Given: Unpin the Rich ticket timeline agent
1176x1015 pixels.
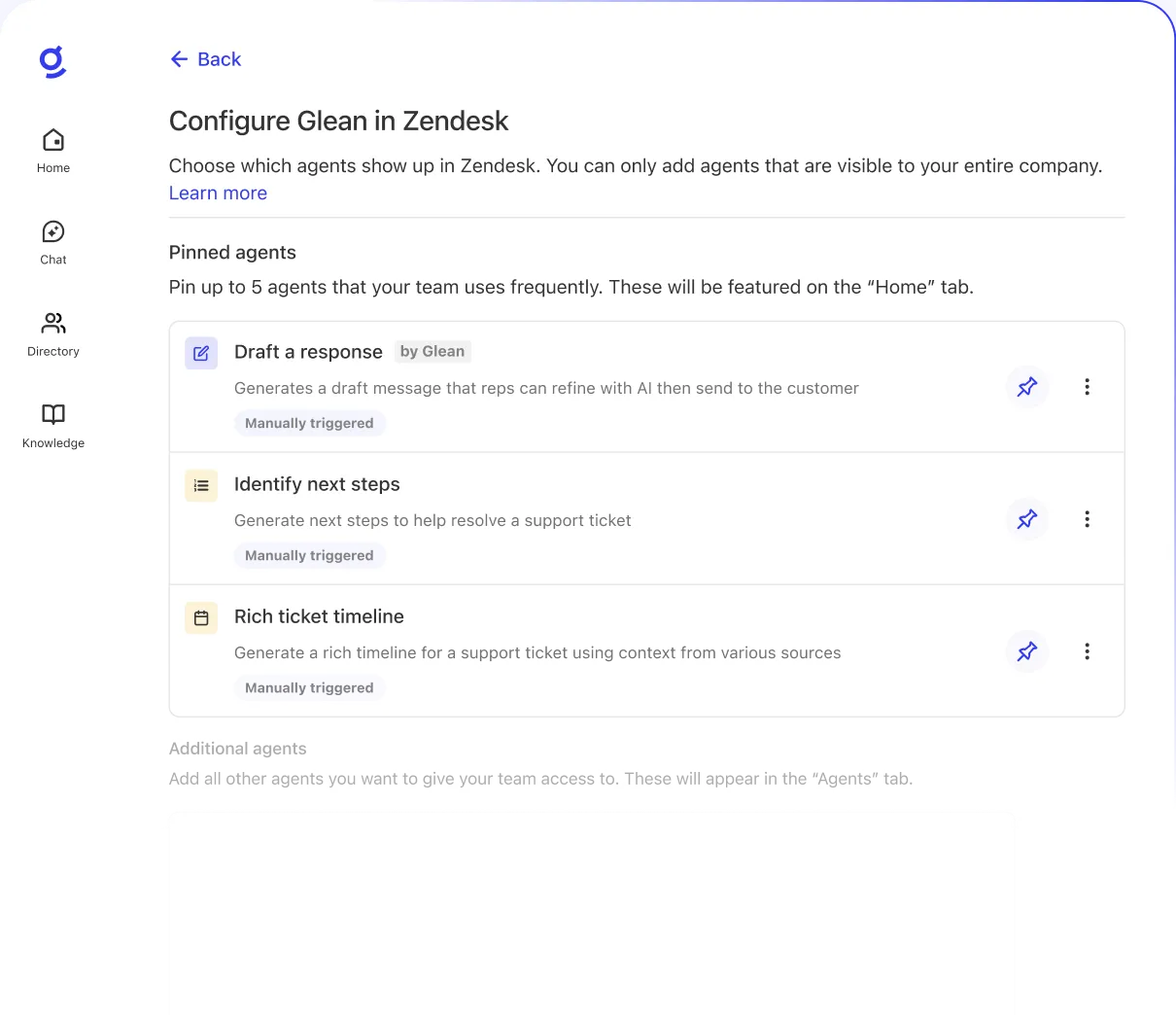Looking at the screenshot, I should click(x=1026, y=651).
